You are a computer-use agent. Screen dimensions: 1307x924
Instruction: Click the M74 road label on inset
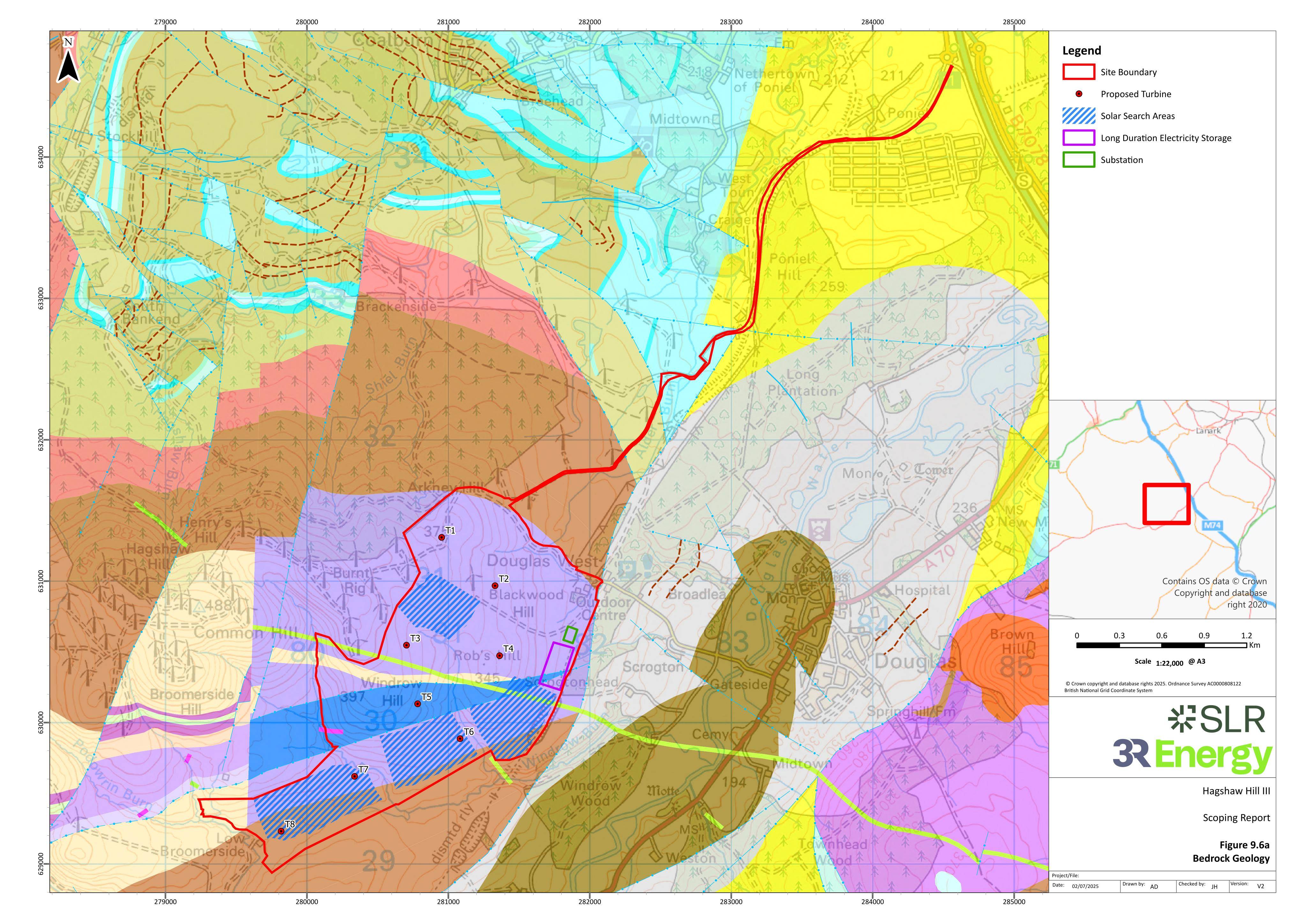[x=1212, y=525]
